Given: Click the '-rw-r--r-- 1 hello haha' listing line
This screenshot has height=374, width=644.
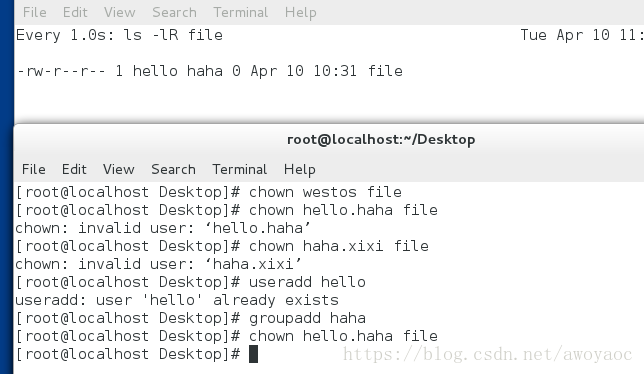Looking at the screenshot, I should [209, 71].
